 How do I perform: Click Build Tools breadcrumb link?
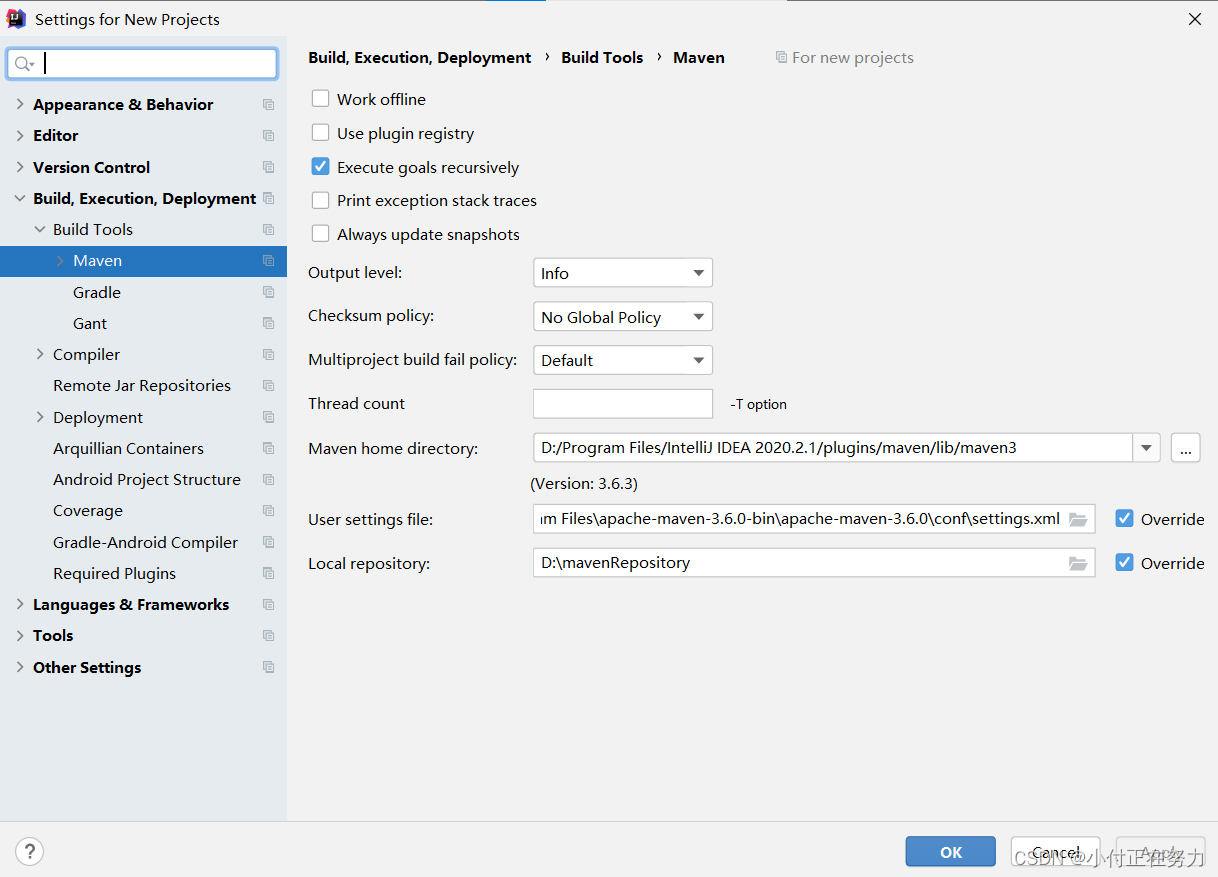[x=602, y=58]
